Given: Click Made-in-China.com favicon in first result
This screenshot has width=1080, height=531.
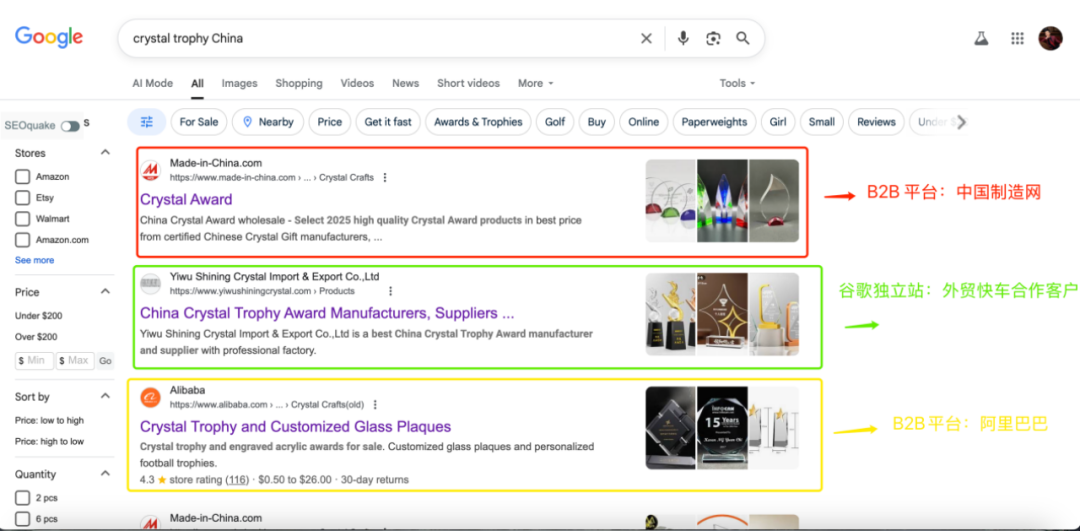Looking at the screenshot, I should point(150,170).
